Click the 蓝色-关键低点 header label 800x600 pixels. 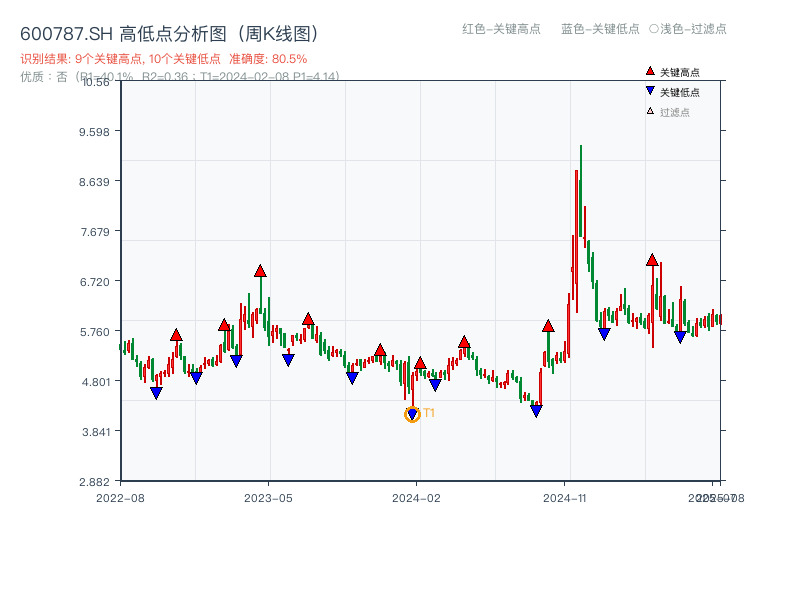pyautogui.click(x=600, y=29)
